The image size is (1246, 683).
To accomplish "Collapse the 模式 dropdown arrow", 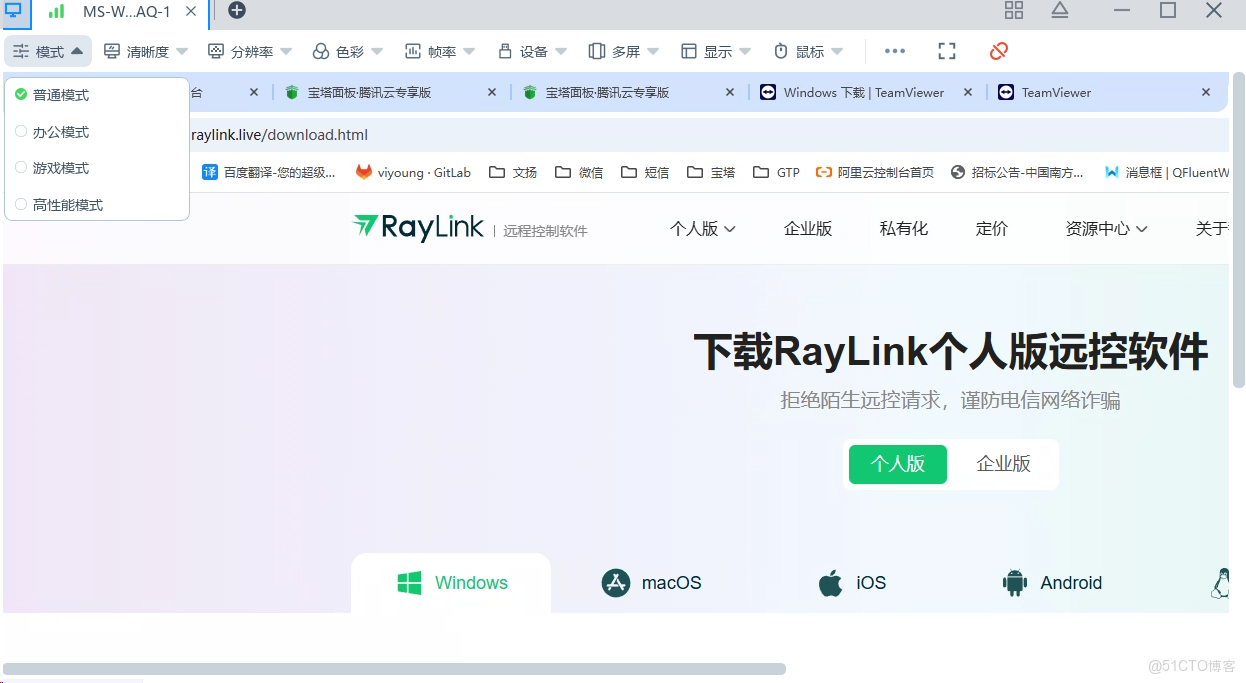I will point(77,51).
